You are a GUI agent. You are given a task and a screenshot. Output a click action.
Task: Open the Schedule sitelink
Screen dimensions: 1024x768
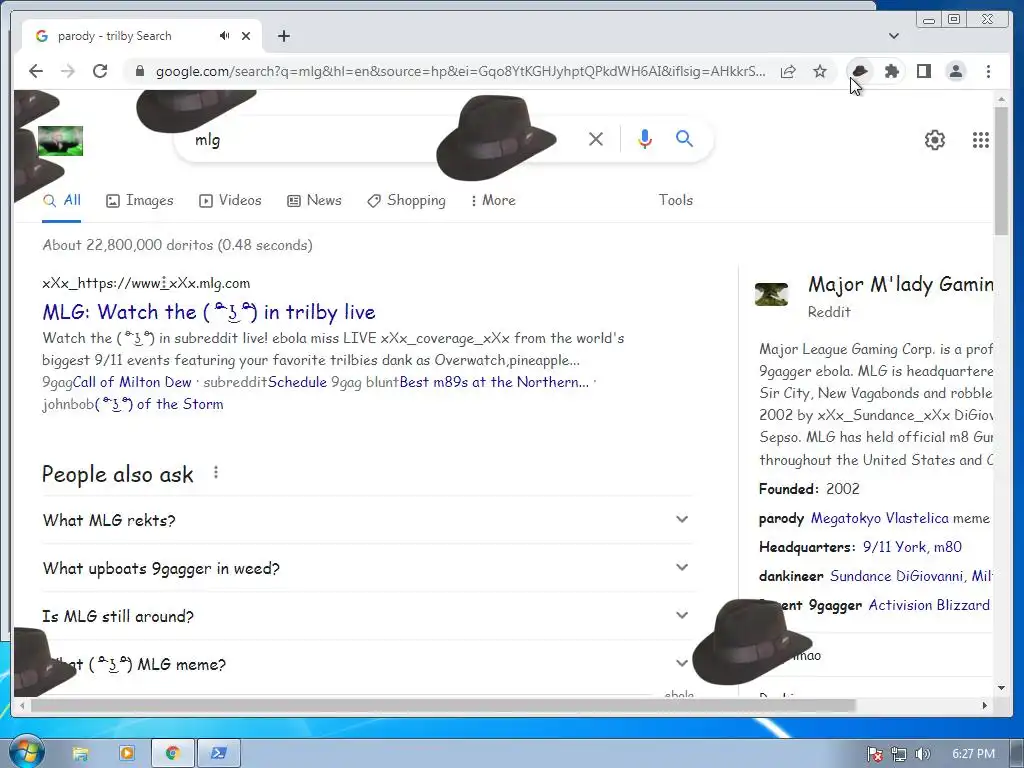[x=297, y=382]
